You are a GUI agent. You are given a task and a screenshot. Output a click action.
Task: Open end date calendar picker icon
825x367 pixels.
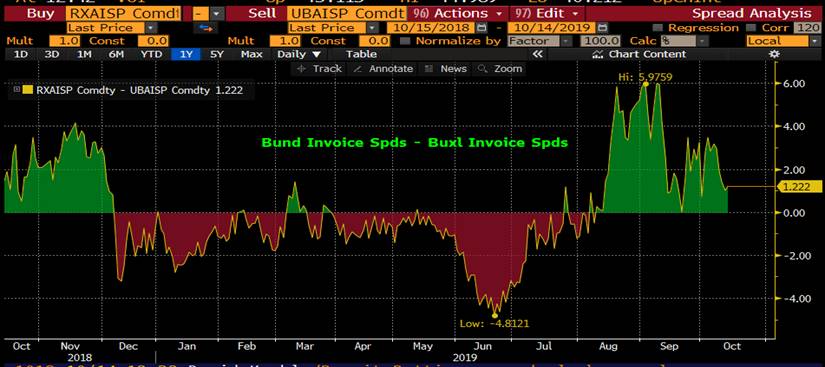(x=603, y=27)
